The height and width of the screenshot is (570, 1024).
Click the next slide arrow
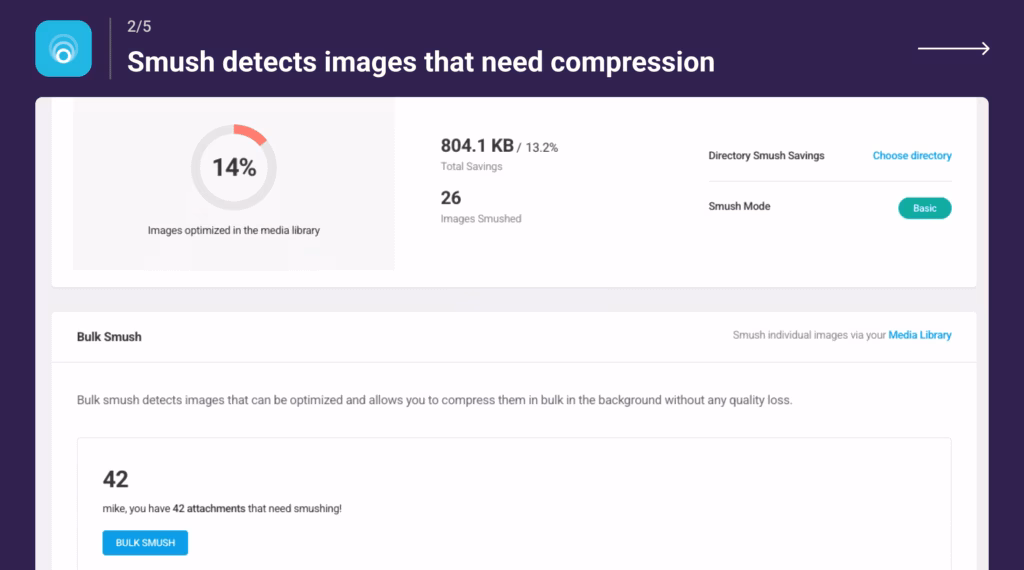click(953, 48)
